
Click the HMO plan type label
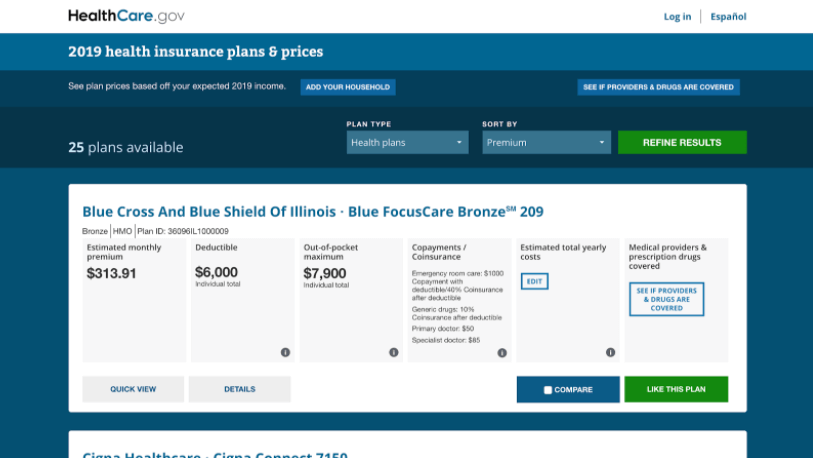122,231
